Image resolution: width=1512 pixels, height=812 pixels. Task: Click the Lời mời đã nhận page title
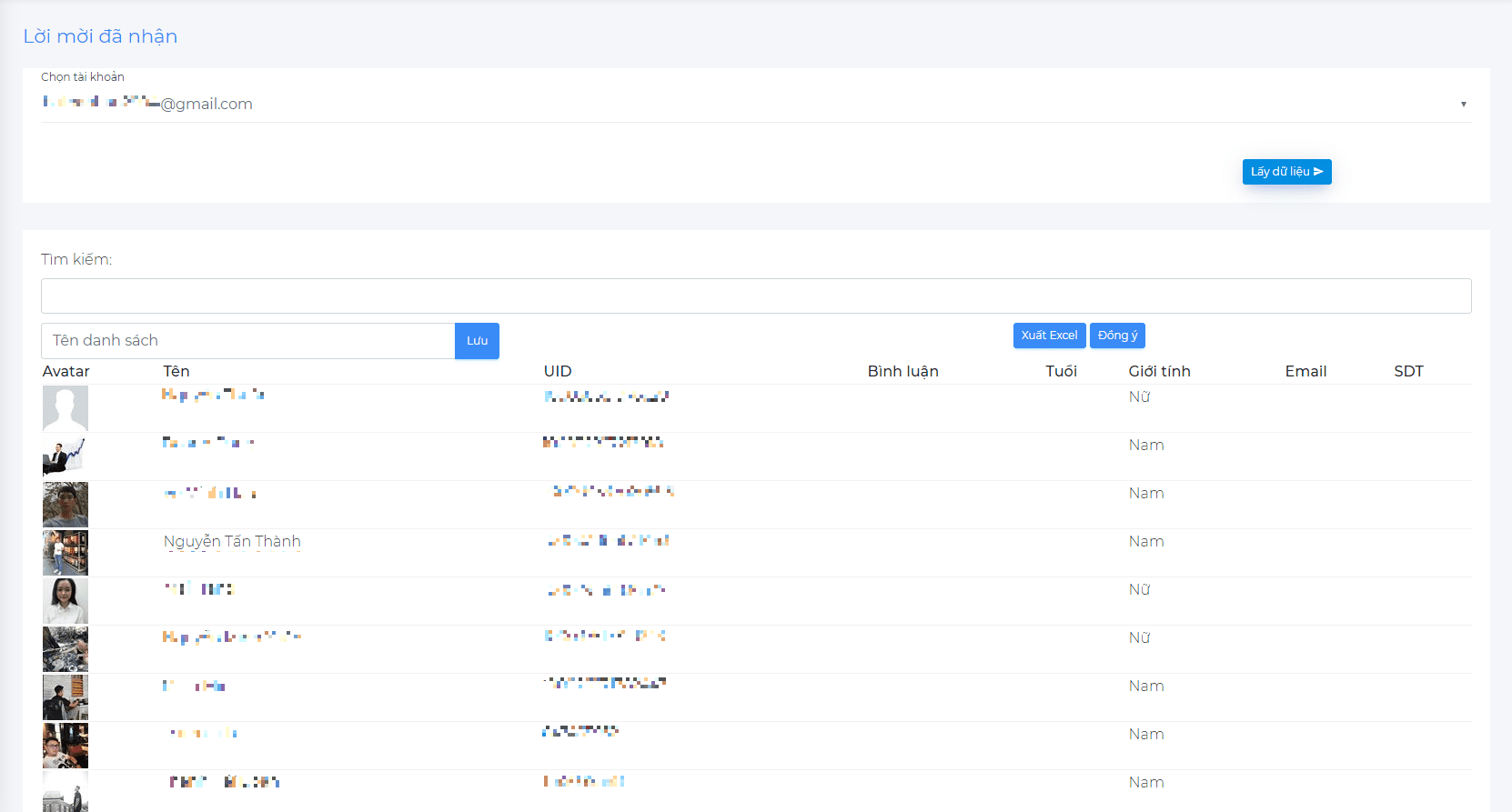tap(100, 36)
